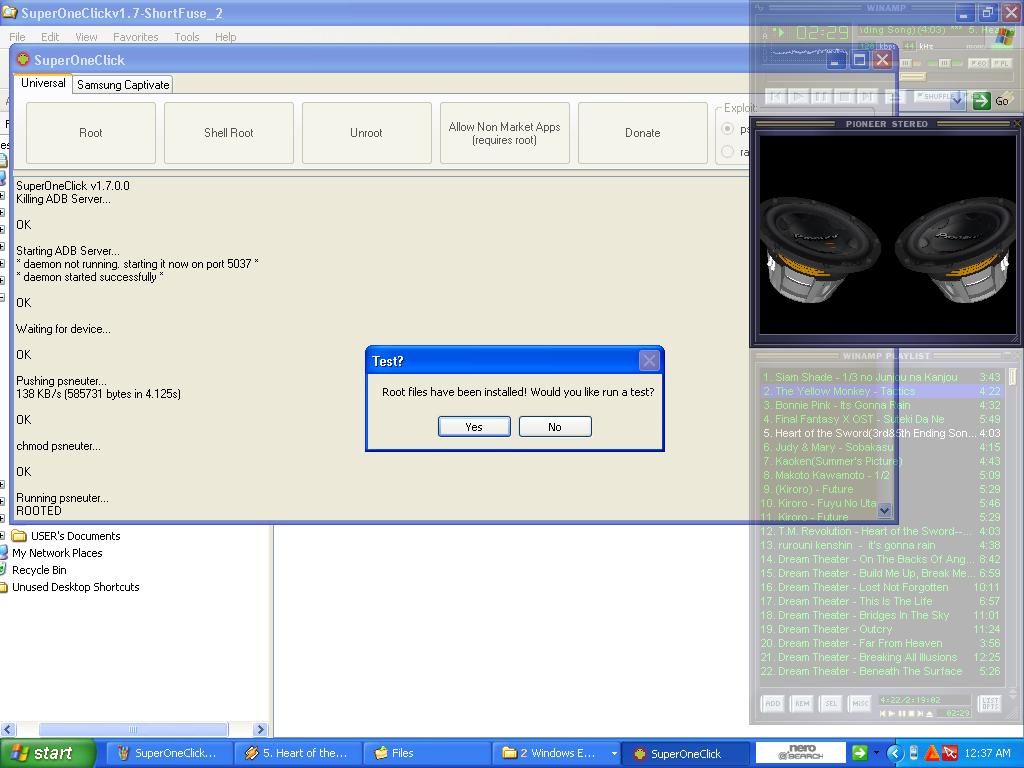Open the Edit menu in Explorer
The height and width of the screenshot is (768, 1024).
coord(50,37)
